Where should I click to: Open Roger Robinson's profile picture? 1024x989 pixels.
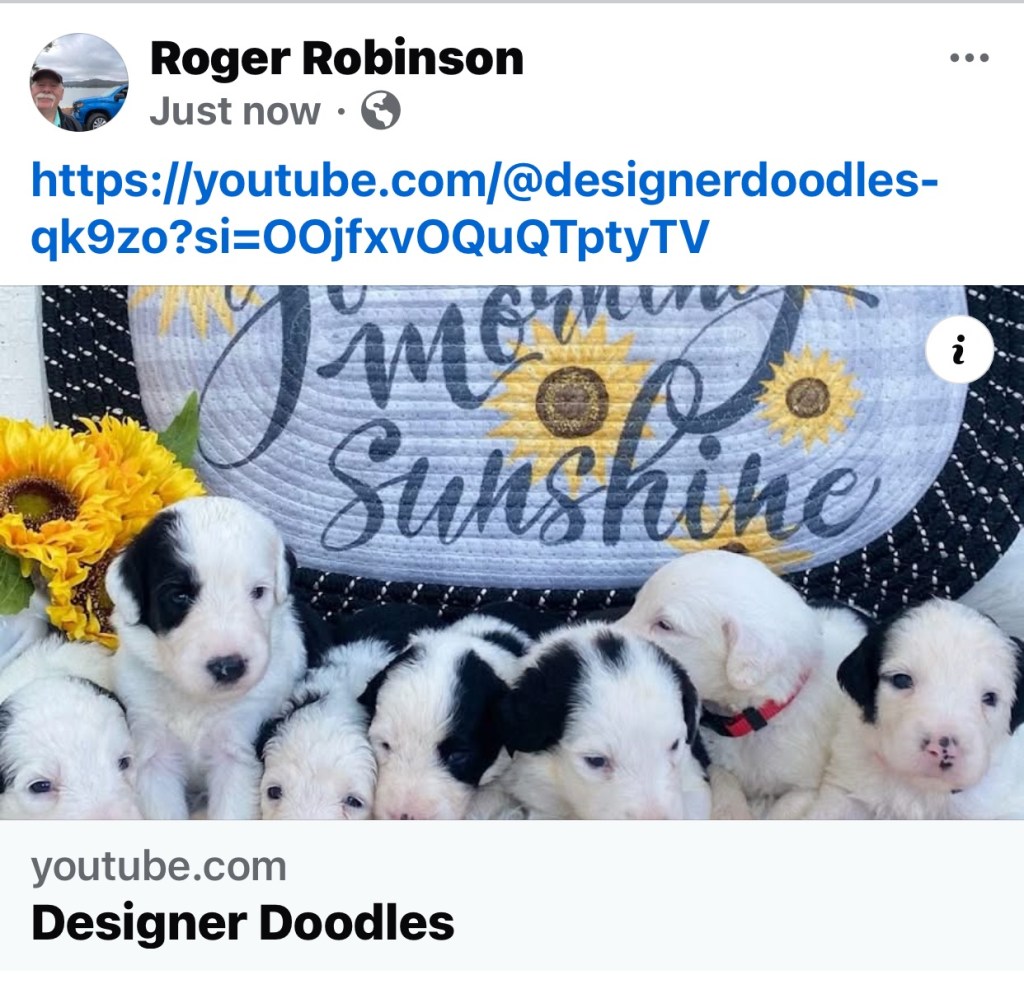point(79,82)
